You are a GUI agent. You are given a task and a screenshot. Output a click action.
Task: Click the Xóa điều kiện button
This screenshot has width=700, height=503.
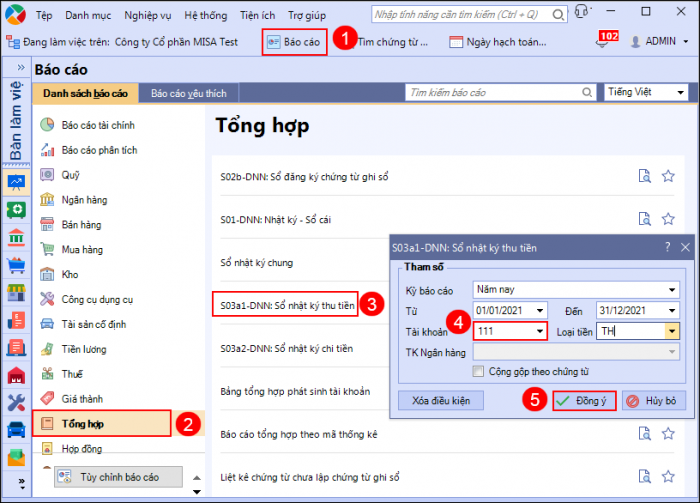pyautogui.click(x=441, y=400)
